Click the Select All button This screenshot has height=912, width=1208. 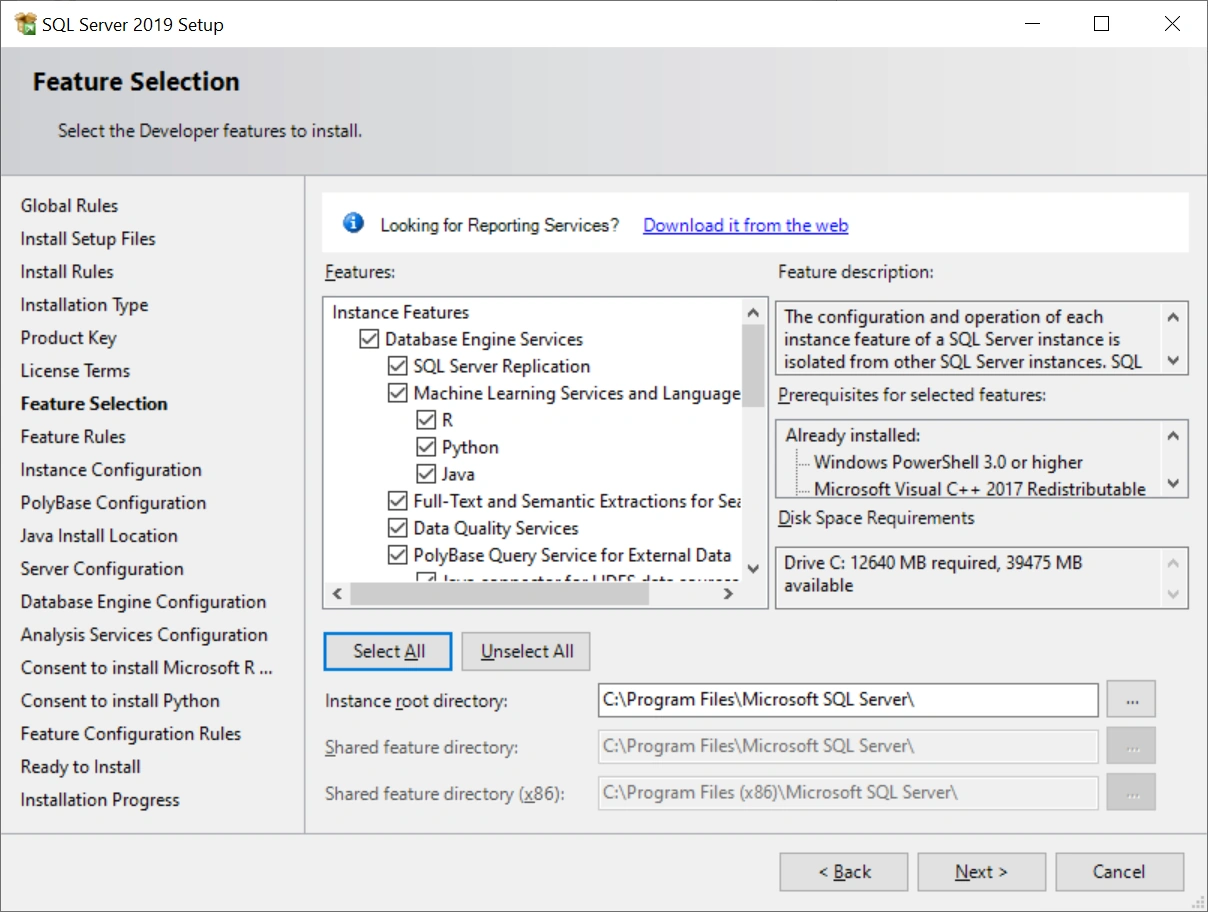pyautogui.click(x=388, y=651)
